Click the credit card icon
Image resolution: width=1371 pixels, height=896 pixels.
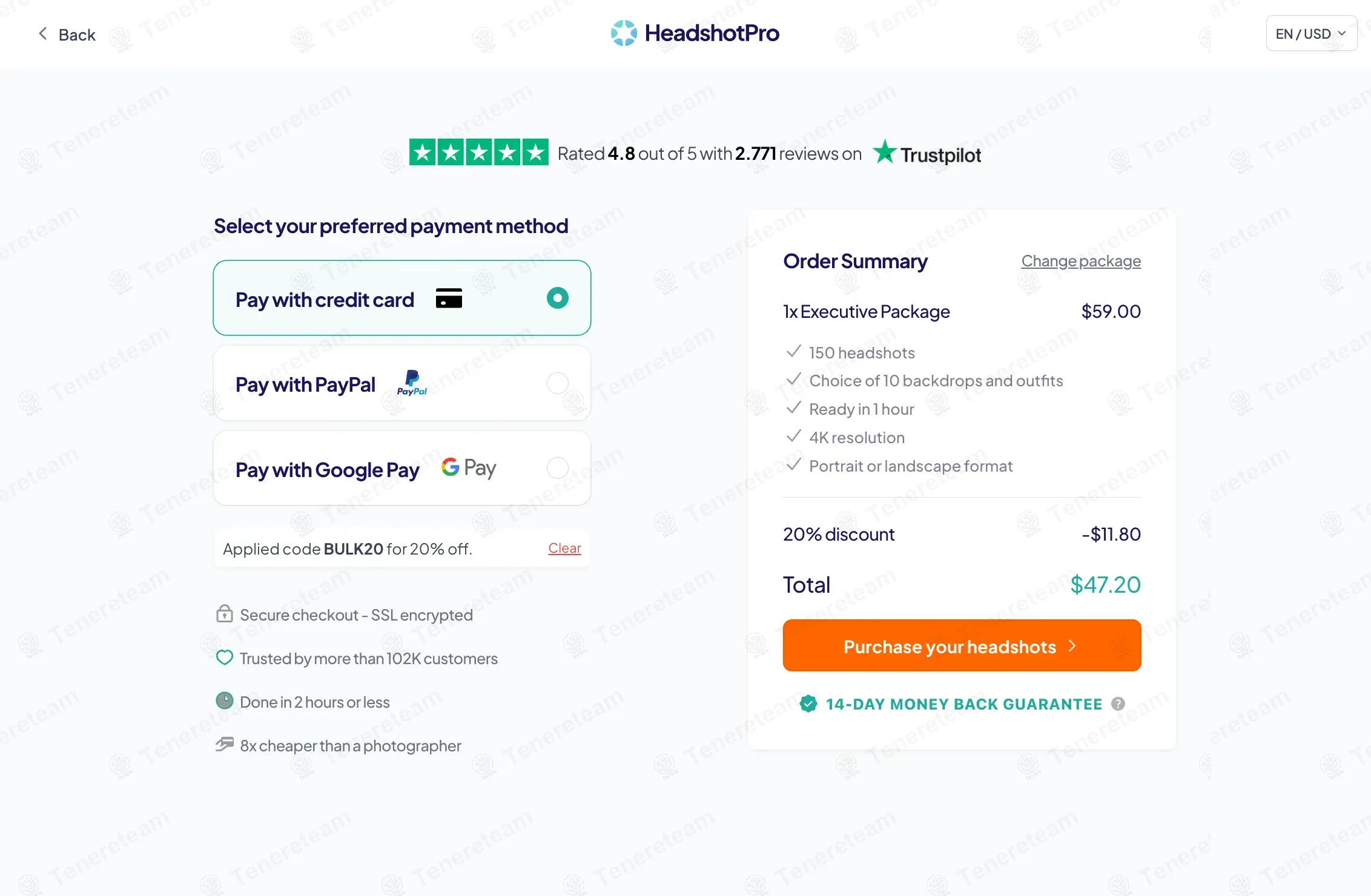[449, 298]
